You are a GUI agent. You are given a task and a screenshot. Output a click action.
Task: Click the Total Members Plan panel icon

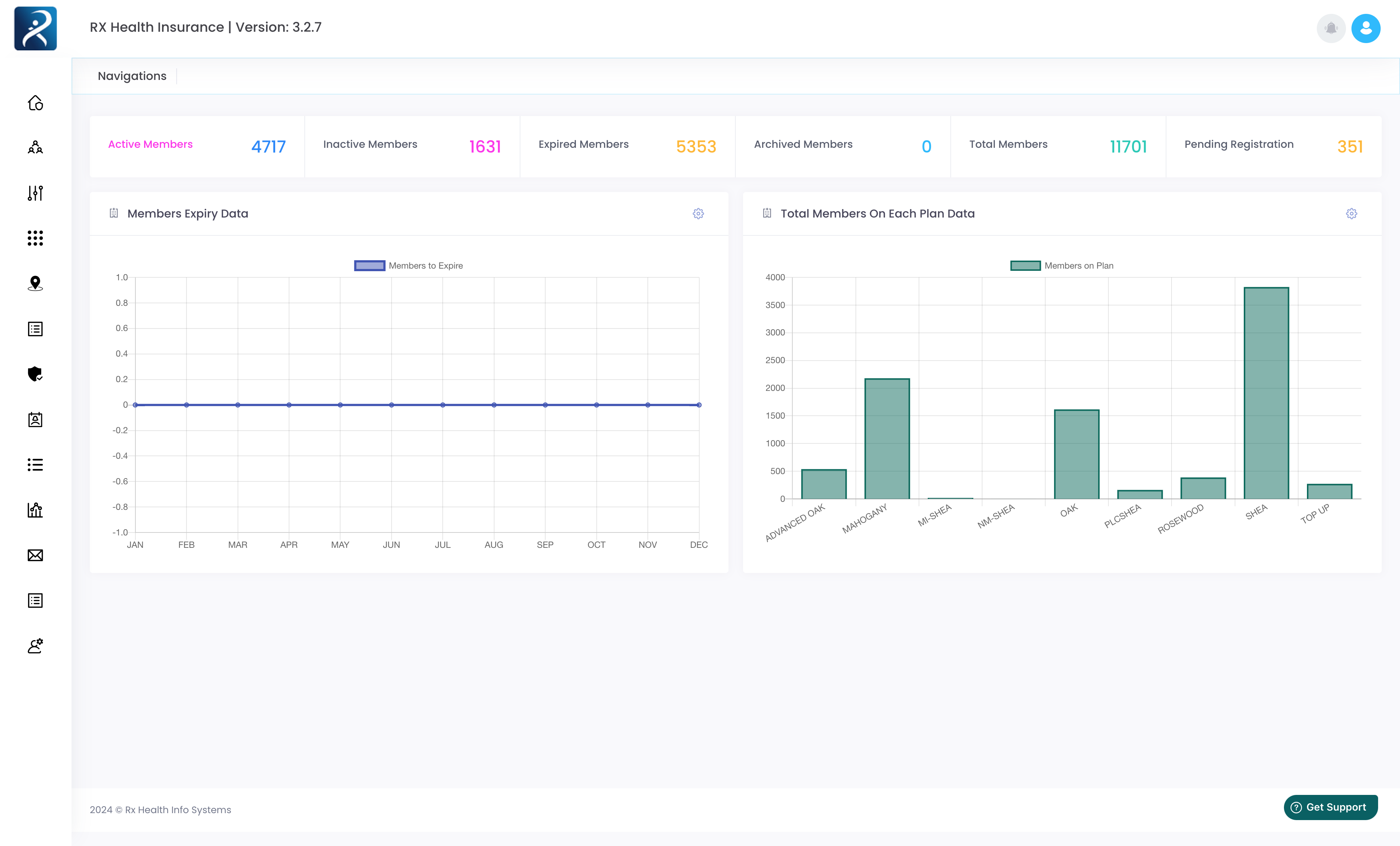click(x=767, y=213)
